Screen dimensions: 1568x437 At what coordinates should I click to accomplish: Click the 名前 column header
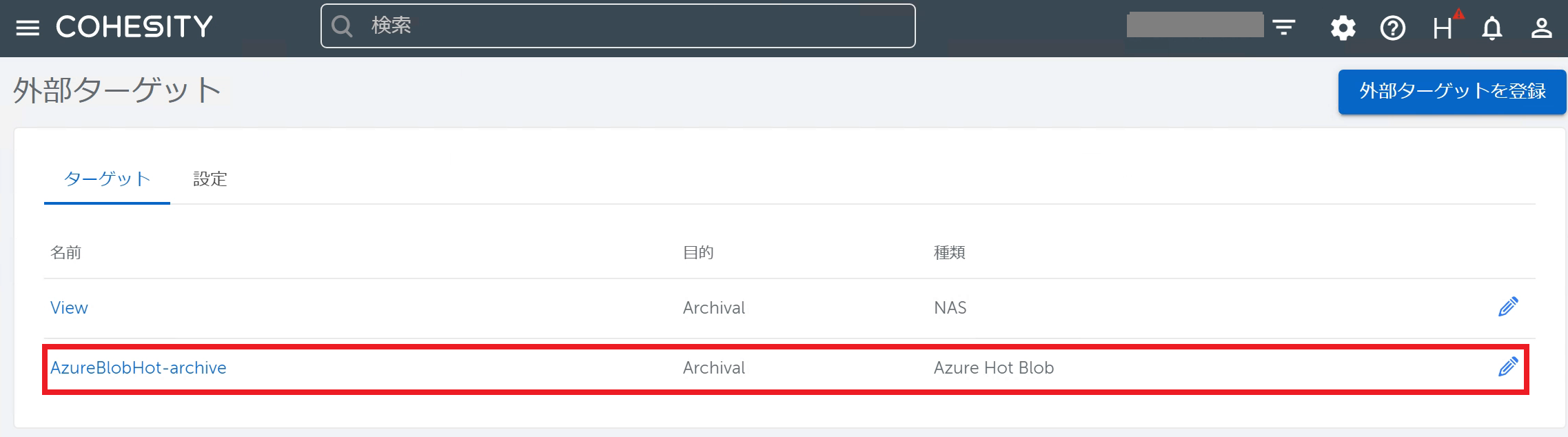click(x=66, y=253)
